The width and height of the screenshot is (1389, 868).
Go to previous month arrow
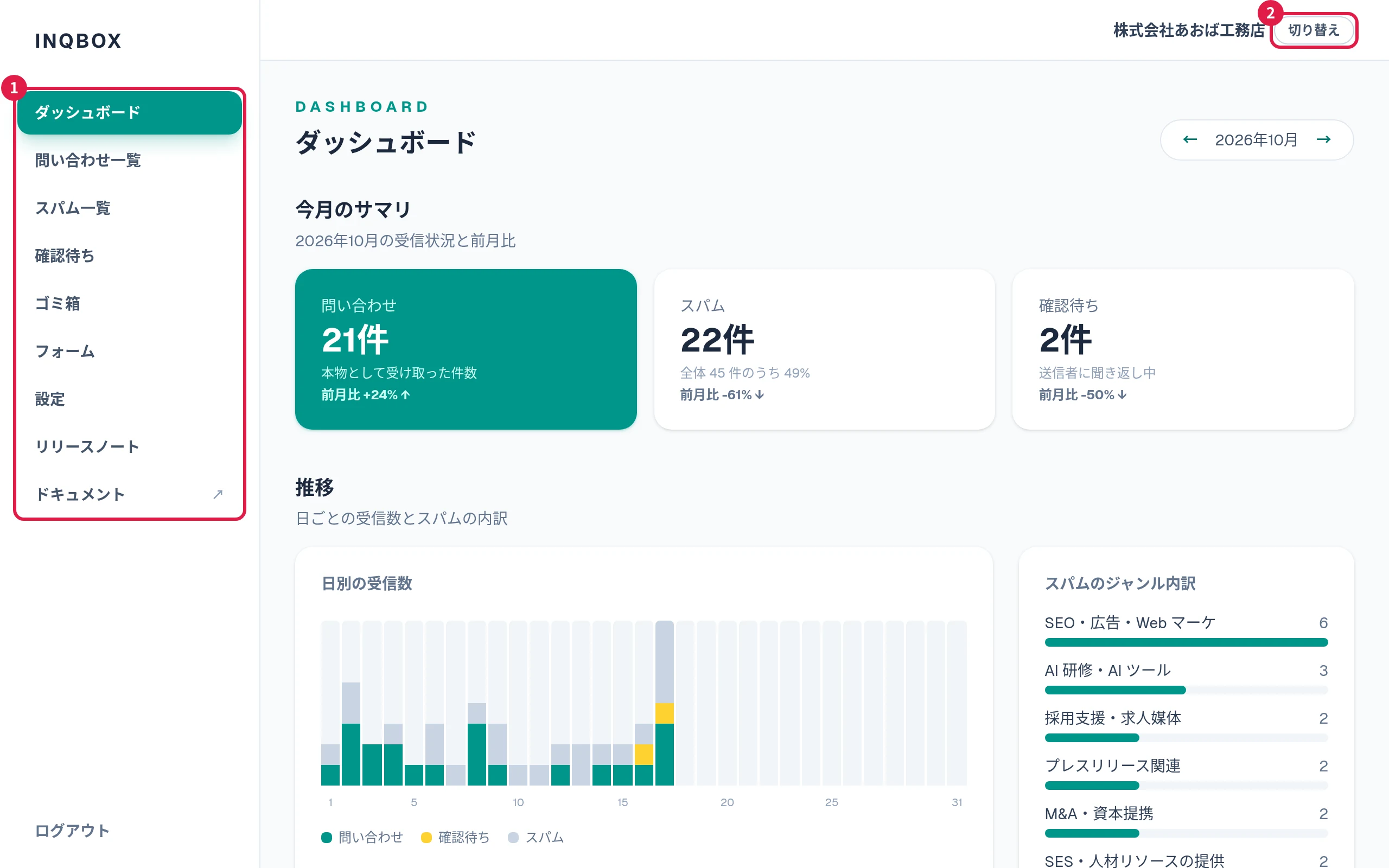[x=1190, y=139]
